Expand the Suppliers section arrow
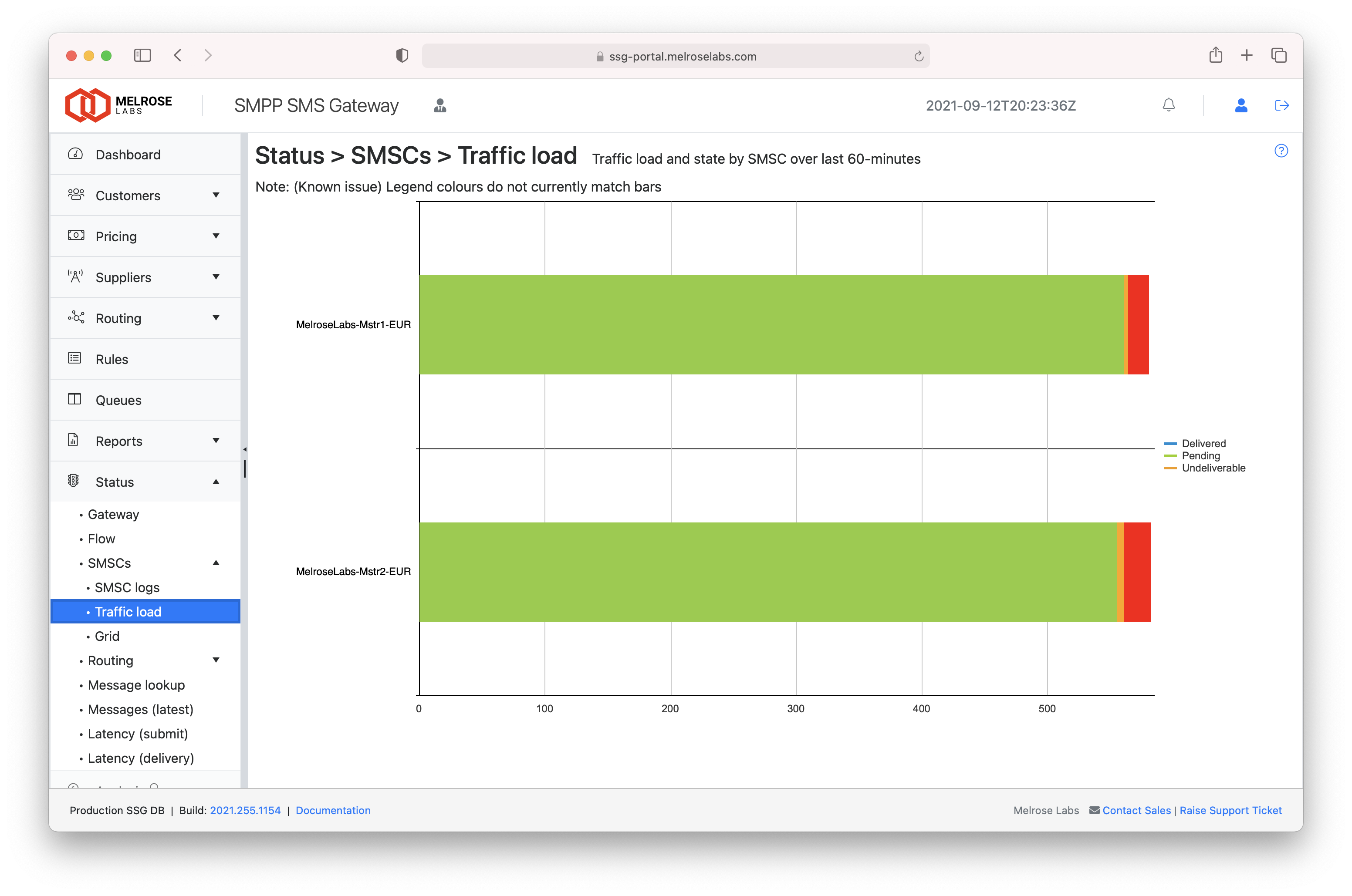The width and height of the screenshot is (1352, 896). coord(216,277)
